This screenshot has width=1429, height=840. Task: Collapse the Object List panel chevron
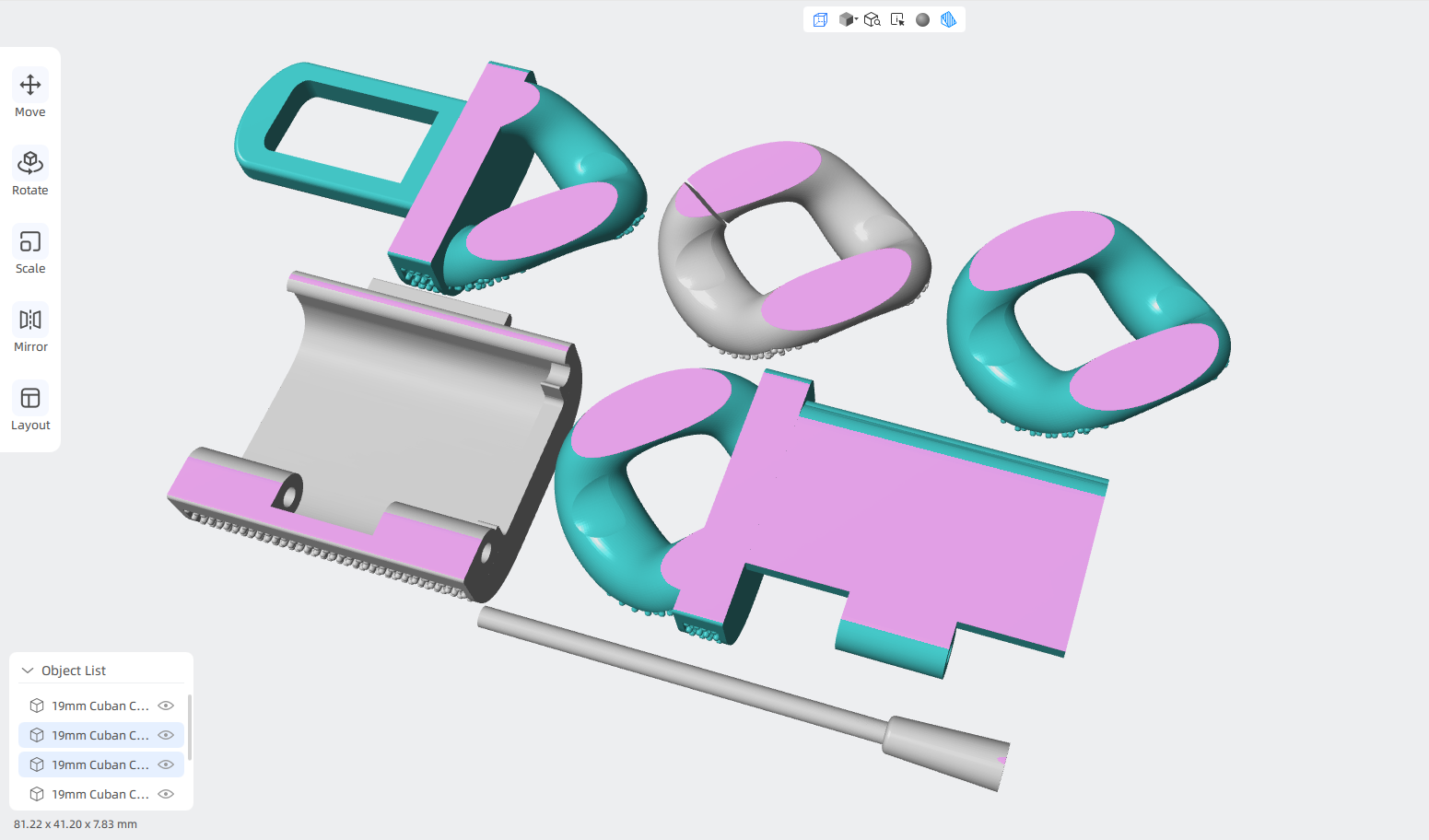click(x=28, y=671)
